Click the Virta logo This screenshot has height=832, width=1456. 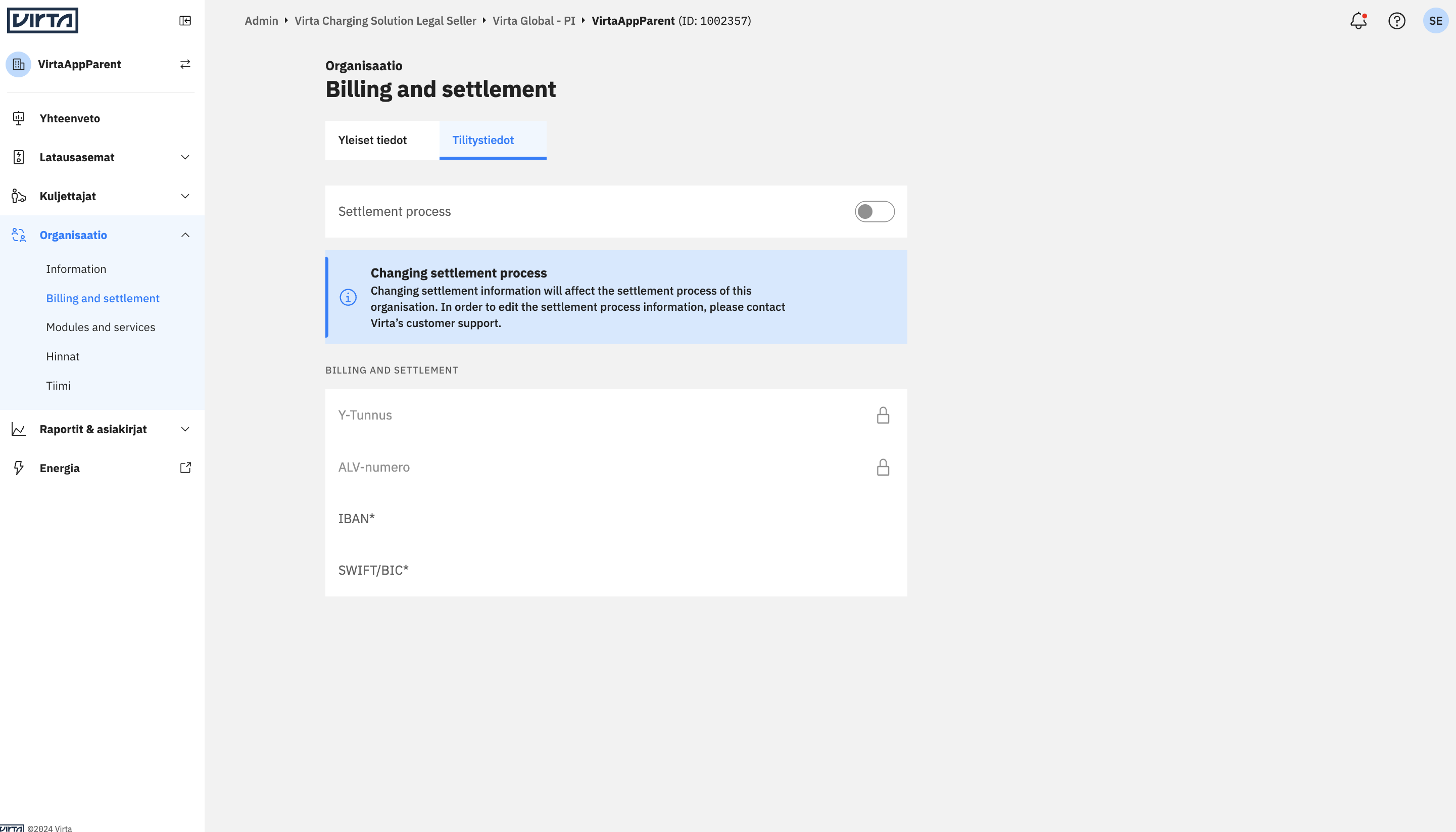[x=42, y=21]
